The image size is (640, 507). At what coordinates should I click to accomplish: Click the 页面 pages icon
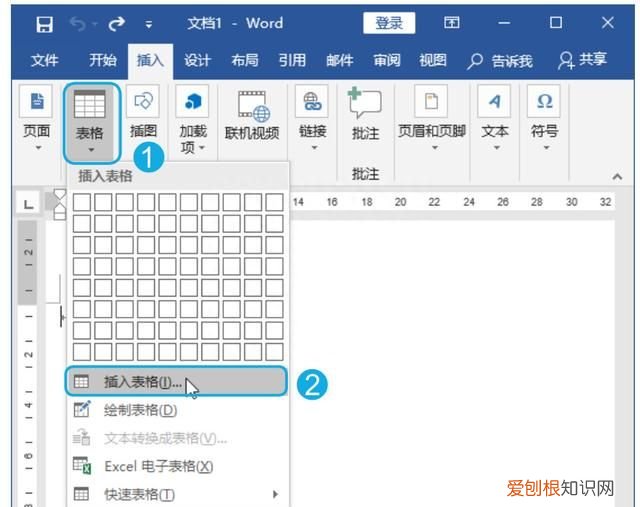(x=36, y=101)
